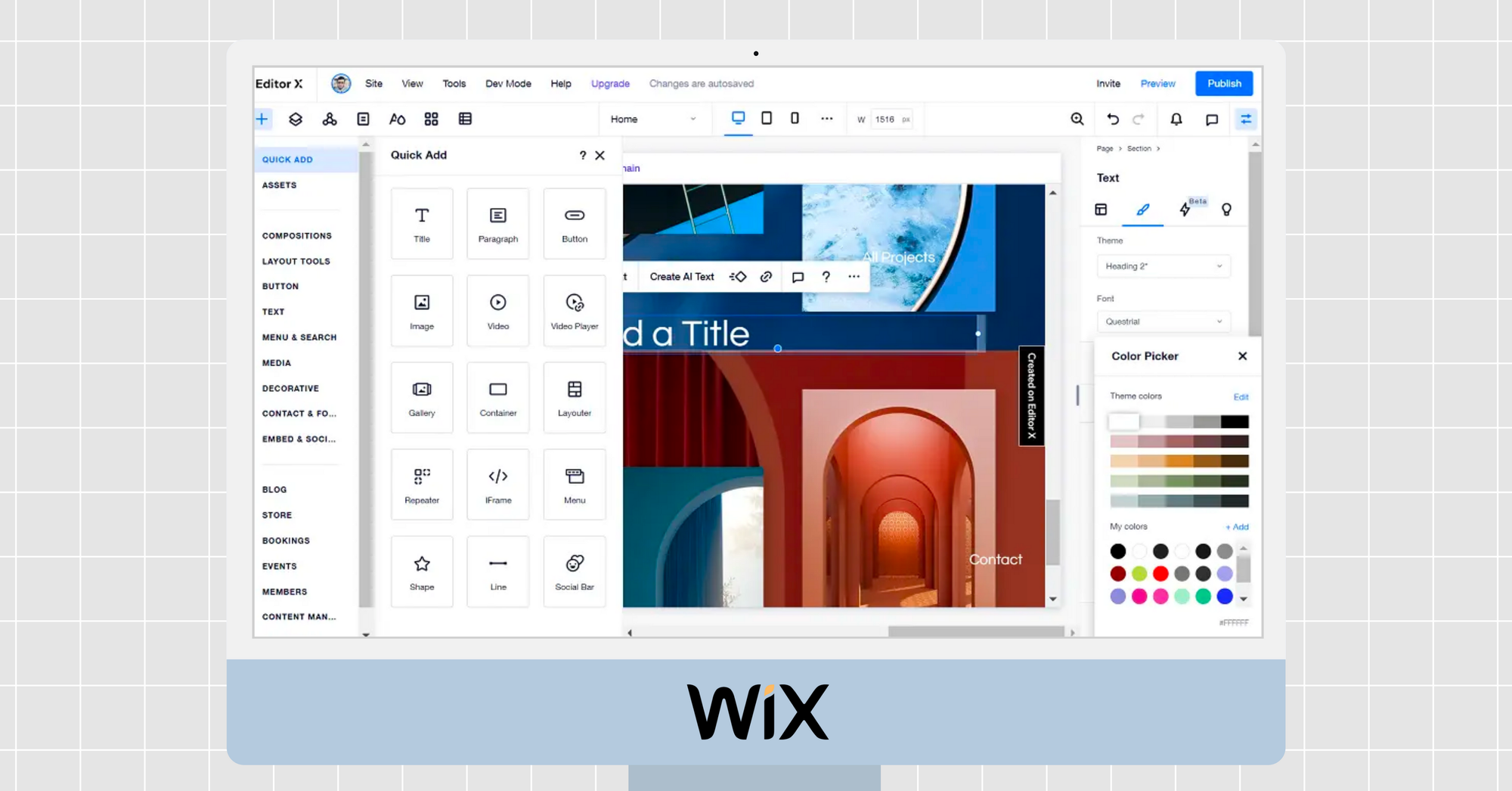Select the mobile breakpoint icon
The height and width of the screenshot is (791, 1512).
[795, 118]
